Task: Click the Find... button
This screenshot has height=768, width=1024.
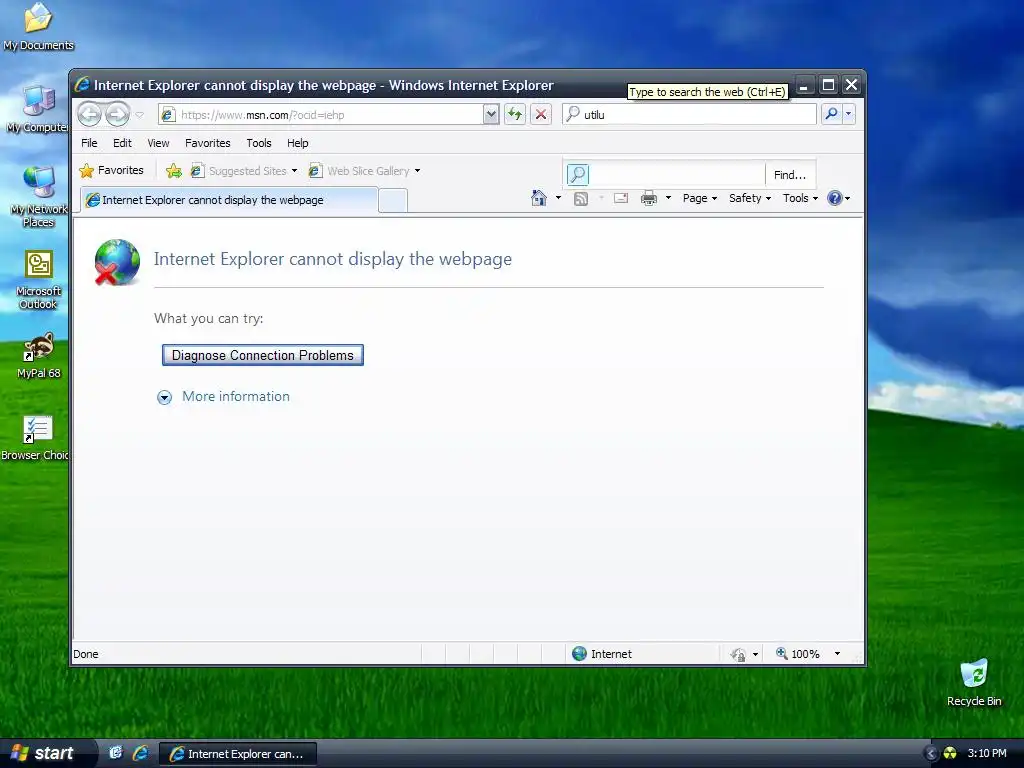Action: click(790, 174)
